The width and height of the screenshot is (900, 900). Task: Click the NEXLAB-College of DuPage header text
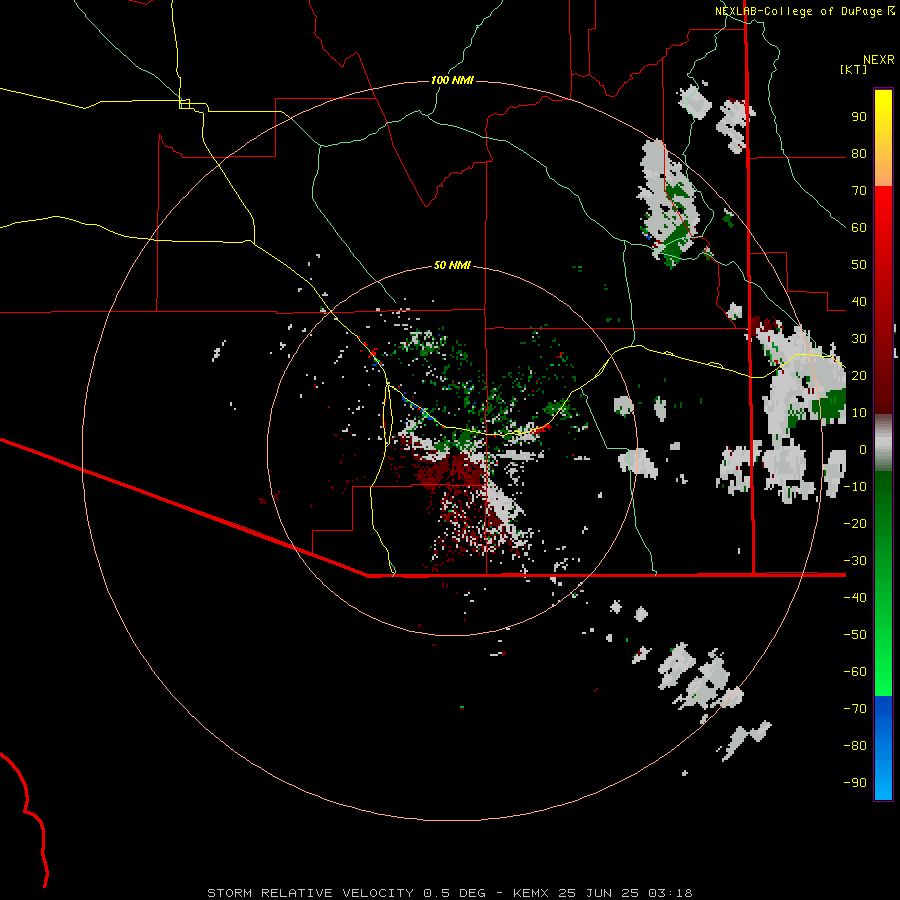click(x=800, y=11)
